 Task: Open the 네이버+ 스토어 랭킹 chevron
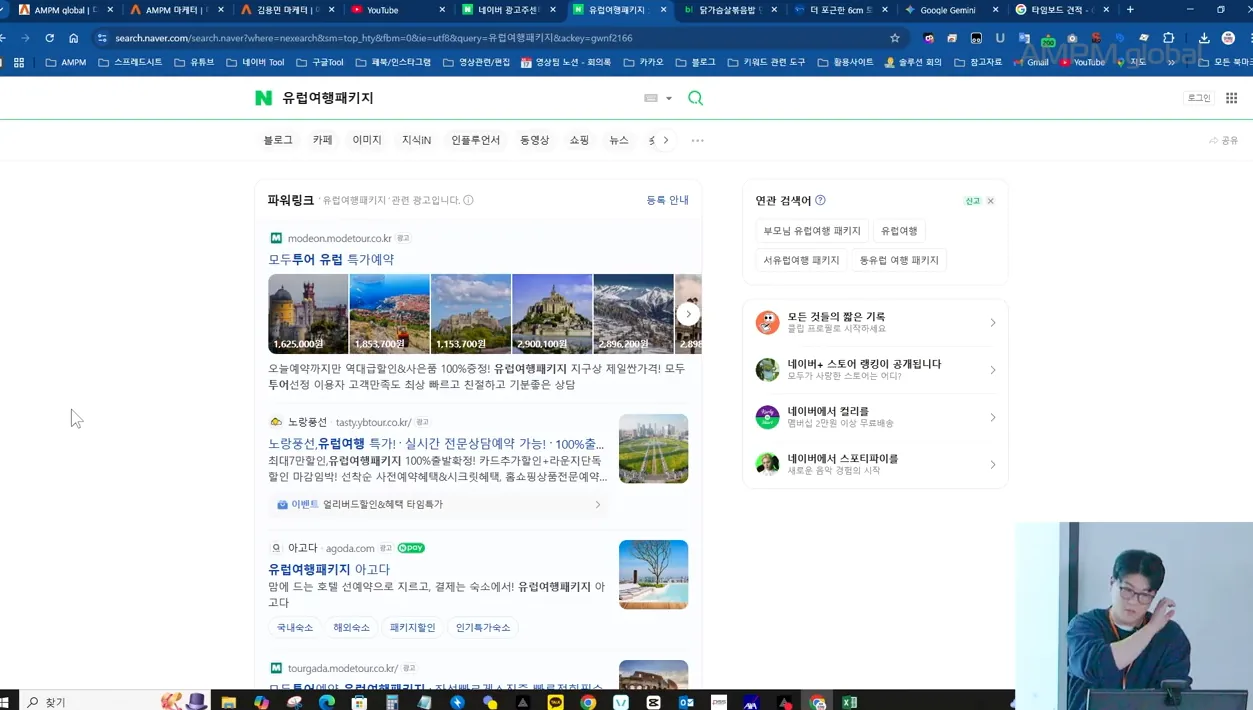coord(992,370)
